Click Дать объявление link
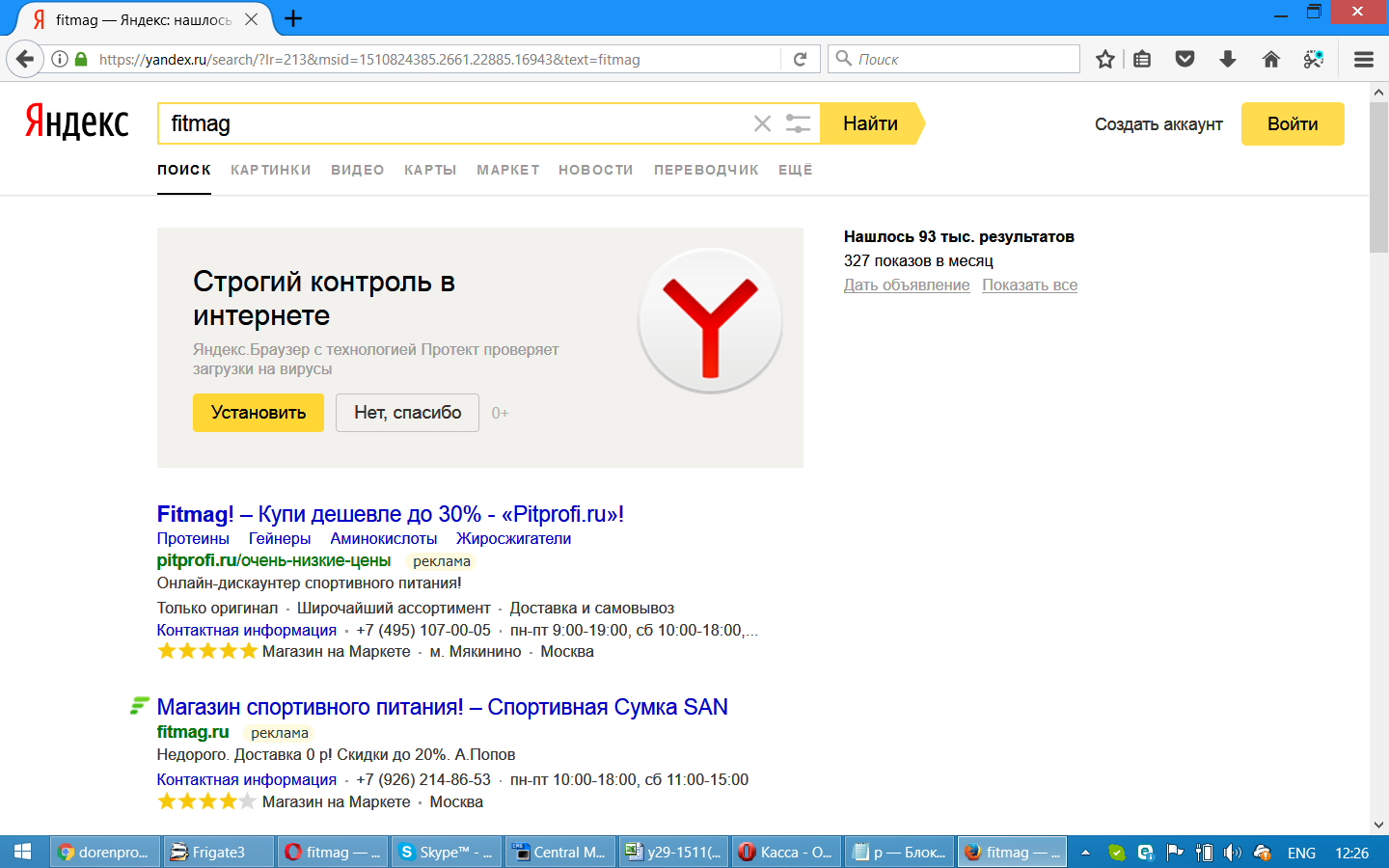The height and width of the screenshot is (868, 1389). pyautogui.click(x=907, y=285)
